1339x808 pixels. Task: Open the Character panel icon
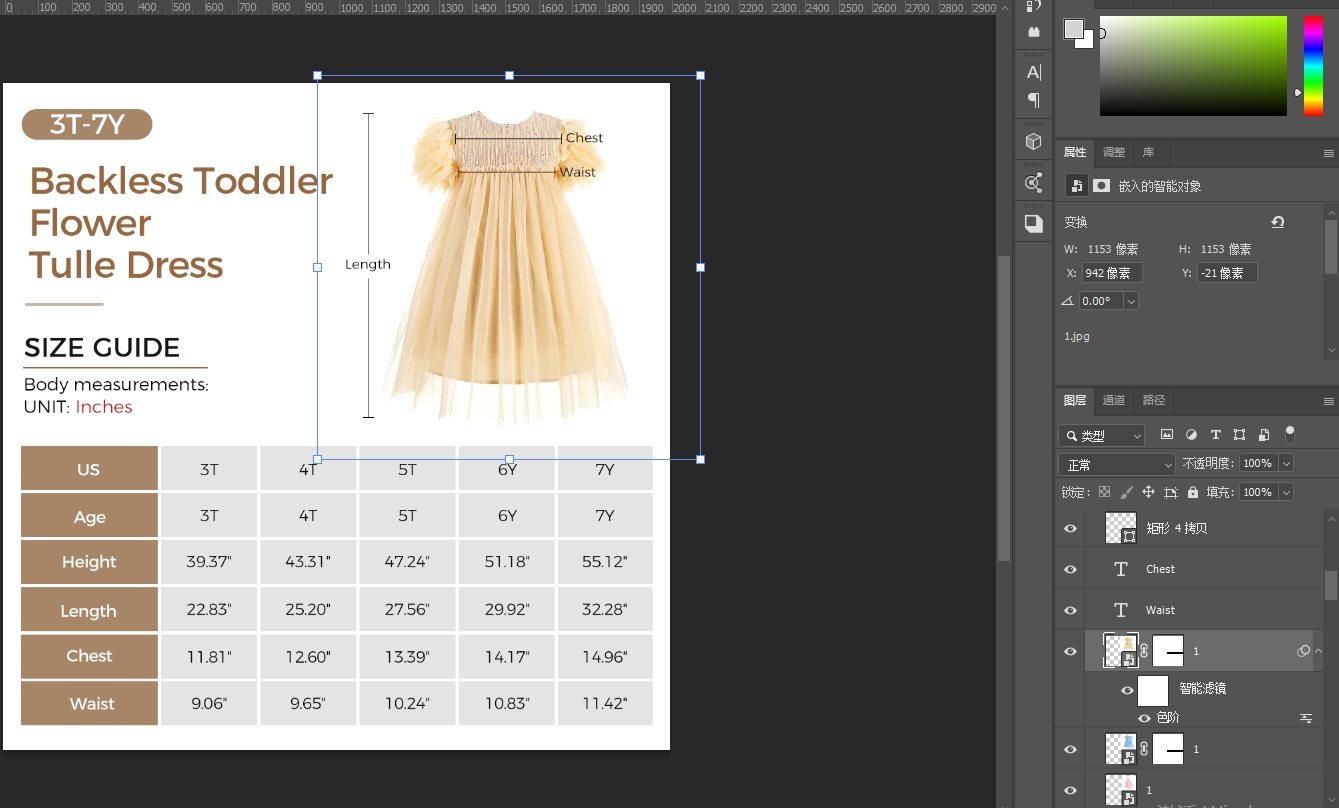pyautogui.click(x=1034, y=72)
